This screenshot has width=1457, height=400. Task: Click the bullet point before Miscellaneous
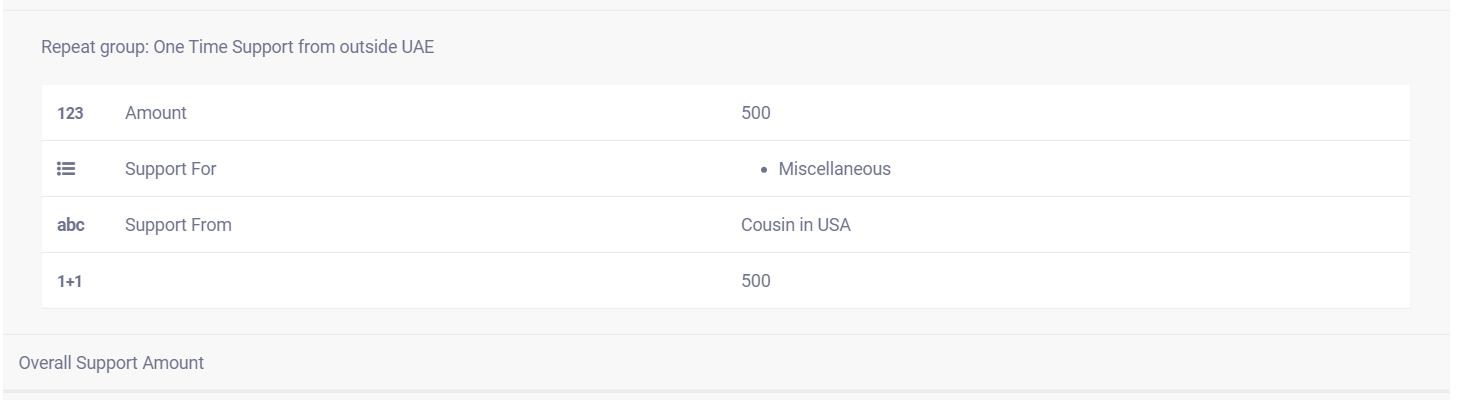[764, 170]
